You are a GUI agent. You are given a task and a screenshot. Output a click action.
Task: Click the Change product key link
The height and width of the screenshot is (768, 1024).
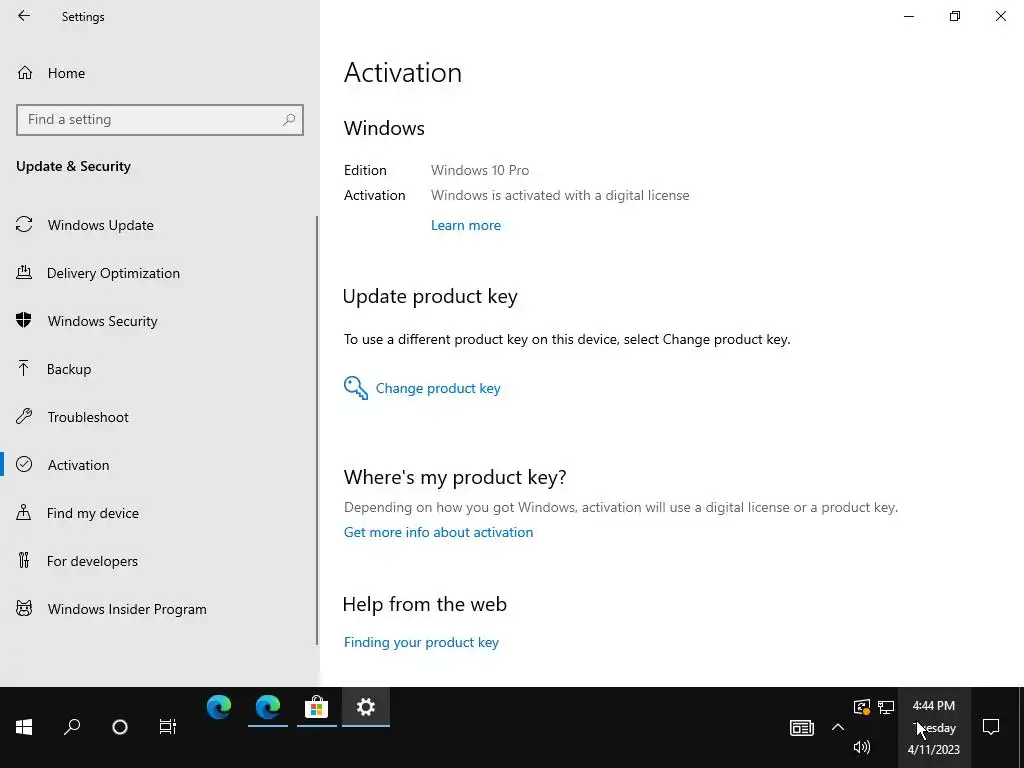pos(438,389)
